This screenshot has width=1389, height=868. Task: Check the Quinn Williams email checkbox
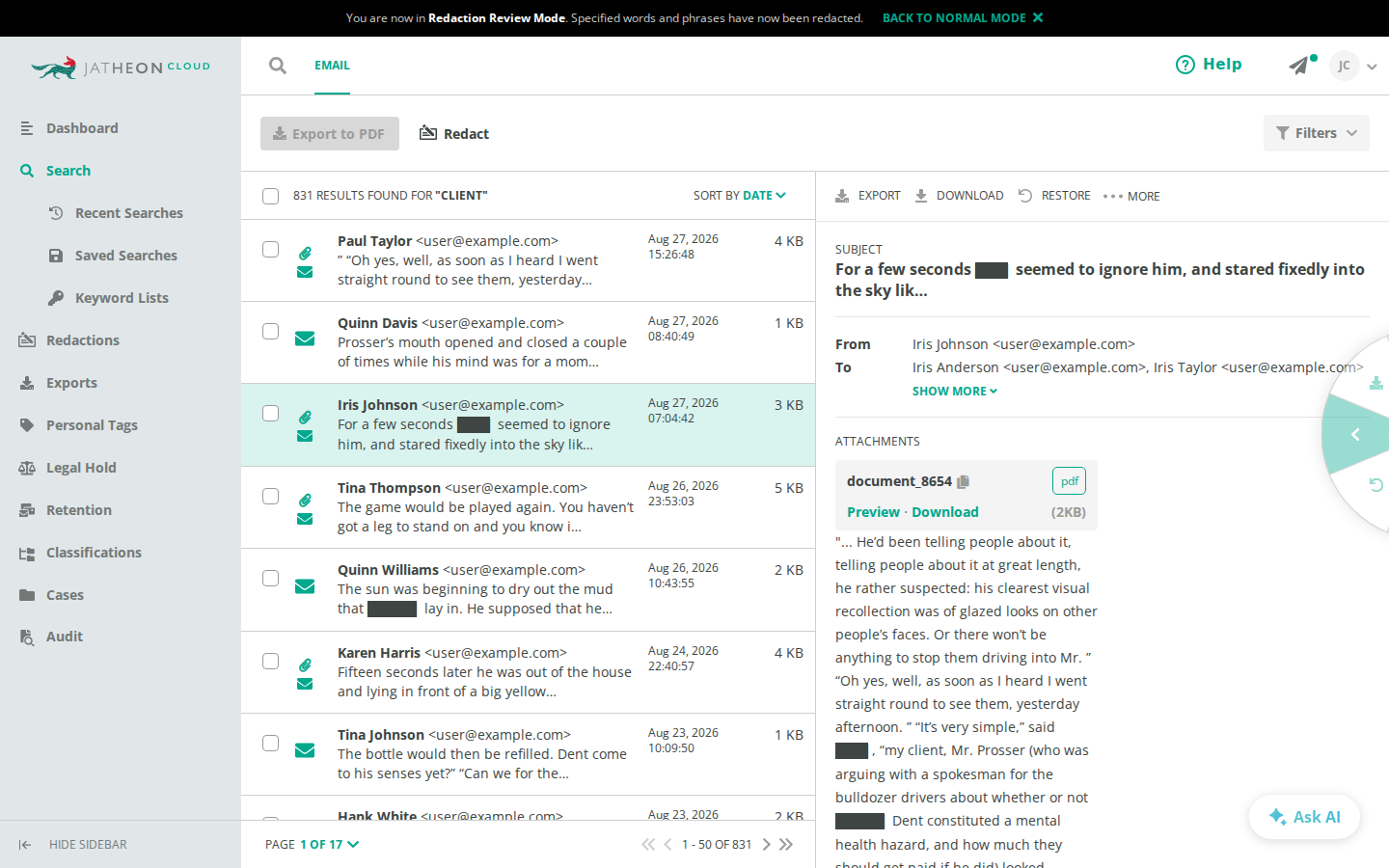click(271, 579)
